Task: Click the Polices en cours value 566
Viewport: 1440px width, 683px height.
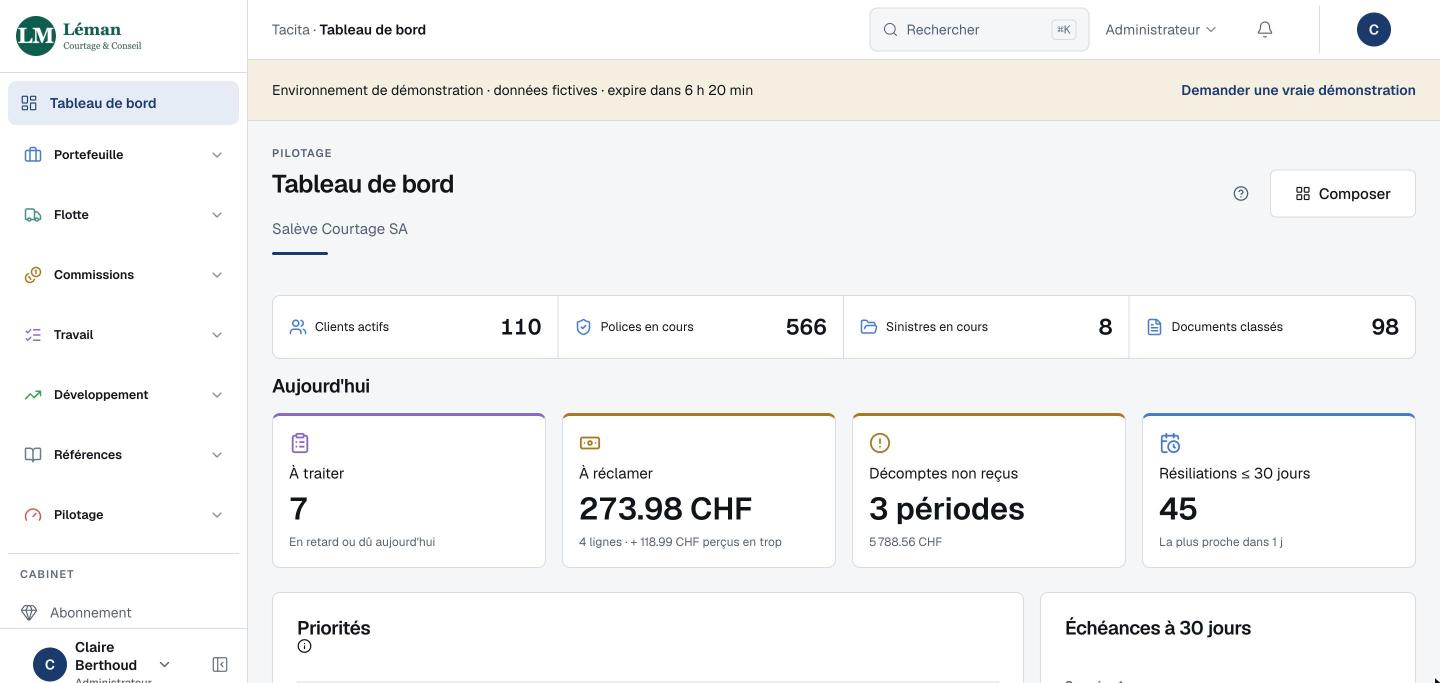Action: [806, 327]
